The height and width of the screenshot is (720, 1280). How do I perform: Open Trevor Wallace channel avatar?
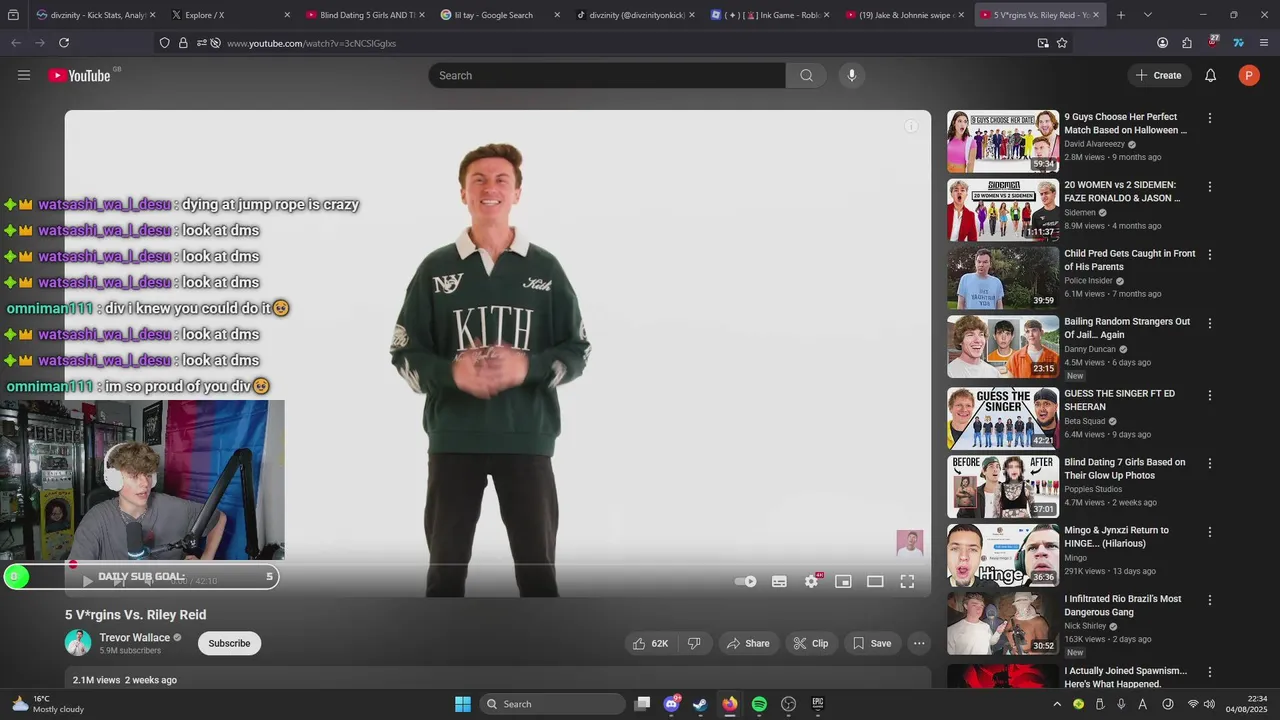click(x=78, y=643)
